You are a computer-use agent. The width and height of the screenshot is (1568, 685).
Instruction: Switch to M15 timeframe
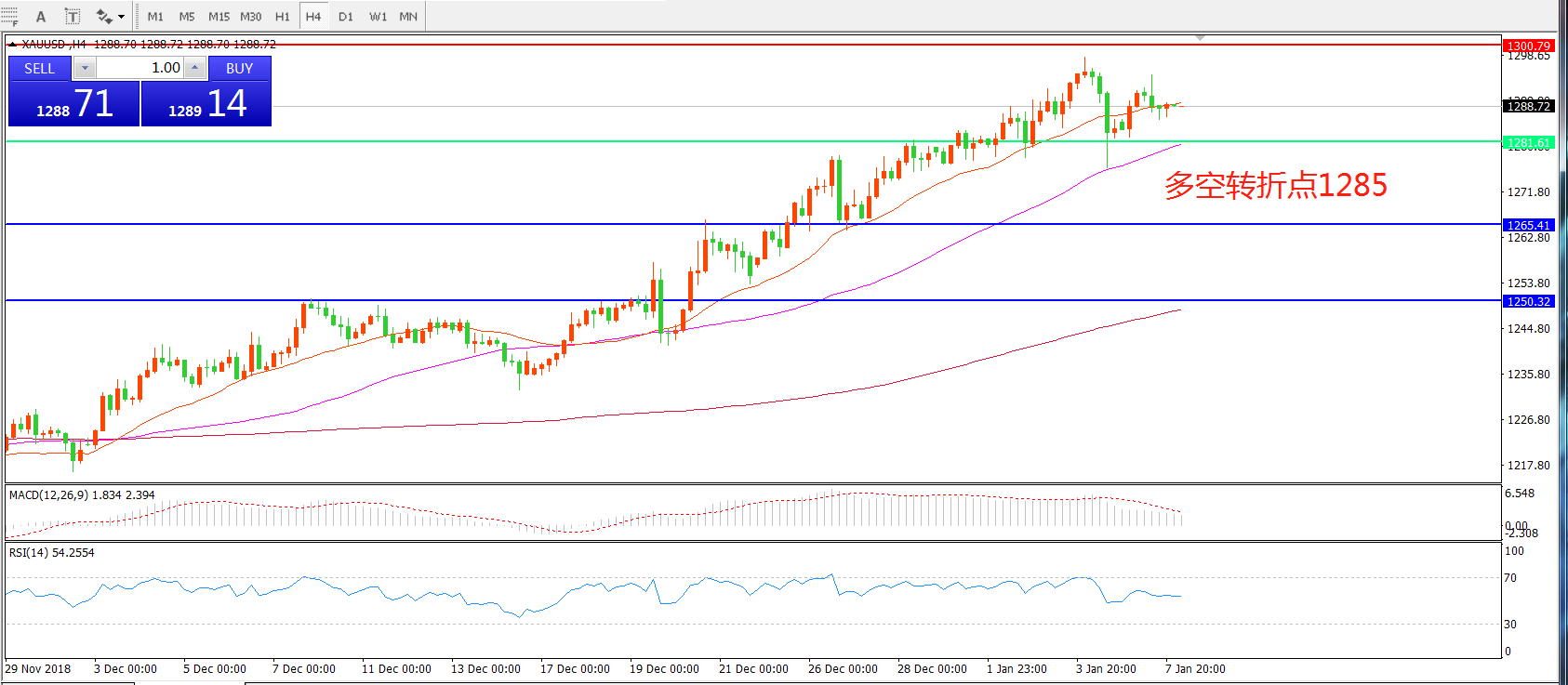(x=219, y=17)
